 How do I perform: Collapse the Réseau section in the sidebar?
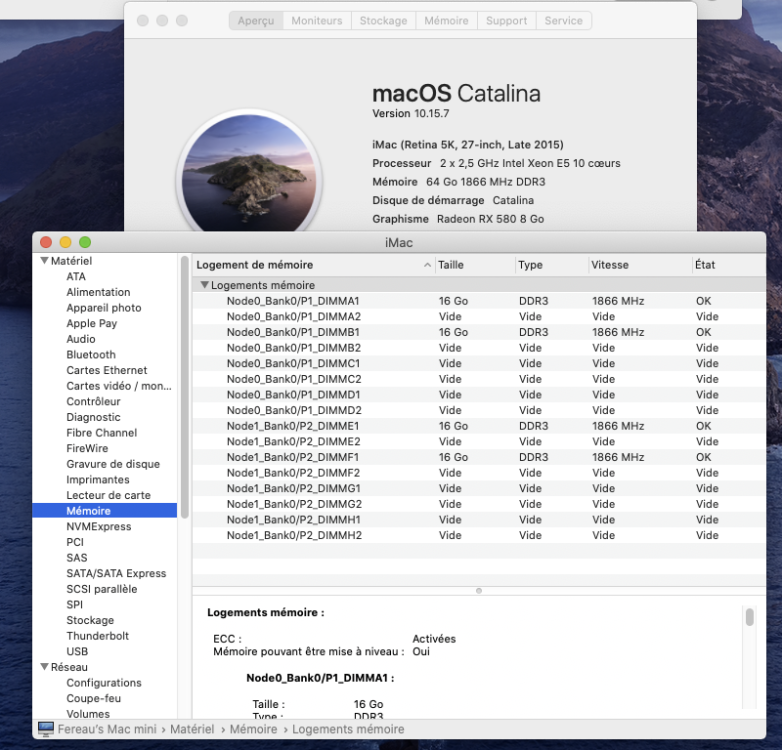click(x=44, y=667)
